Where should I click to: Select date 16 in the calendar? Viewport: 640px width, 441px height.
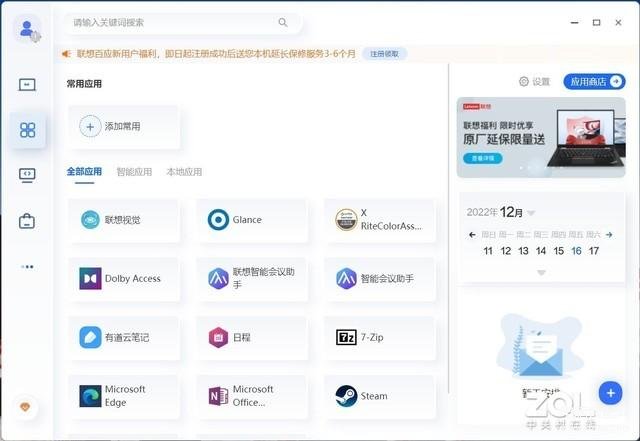point(576,251)
